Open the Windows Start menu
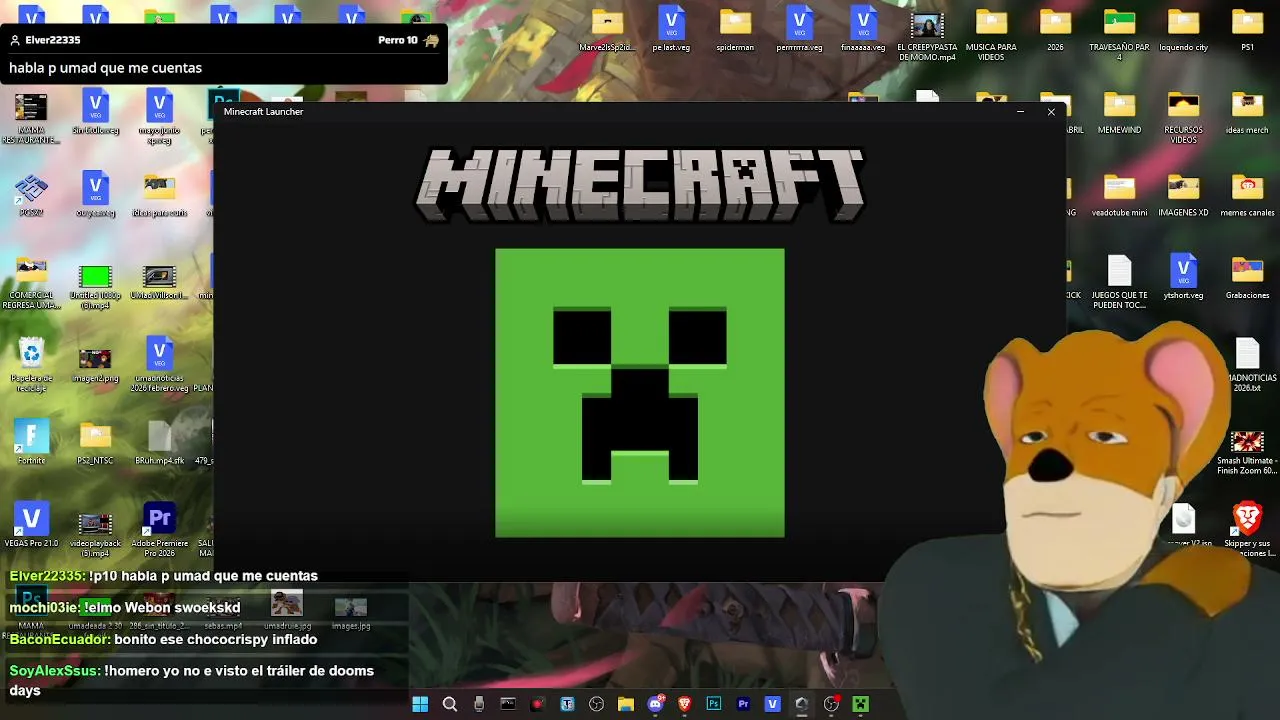 [x=420, y=704]
